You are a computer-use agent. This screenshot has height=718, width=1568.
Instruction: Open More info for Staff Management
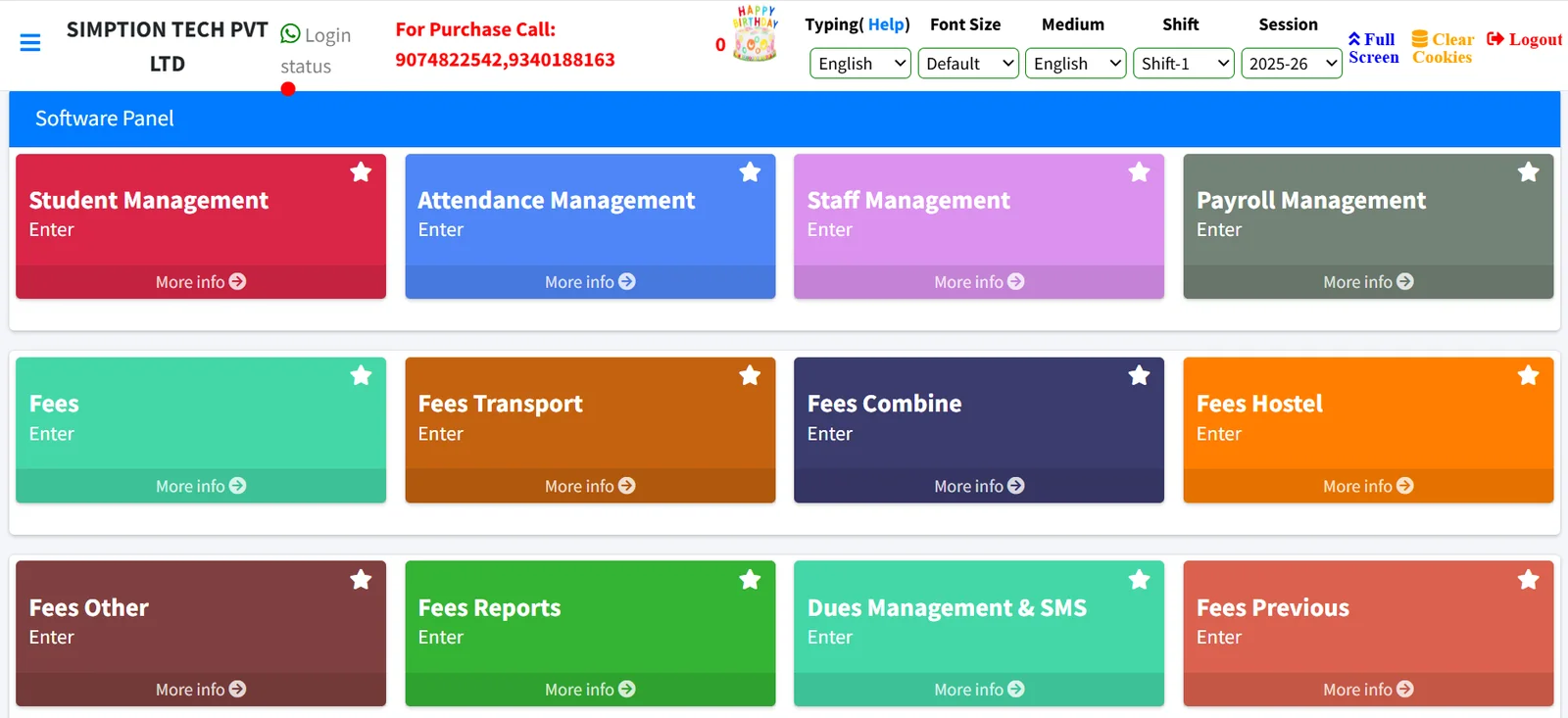[979, 282]
